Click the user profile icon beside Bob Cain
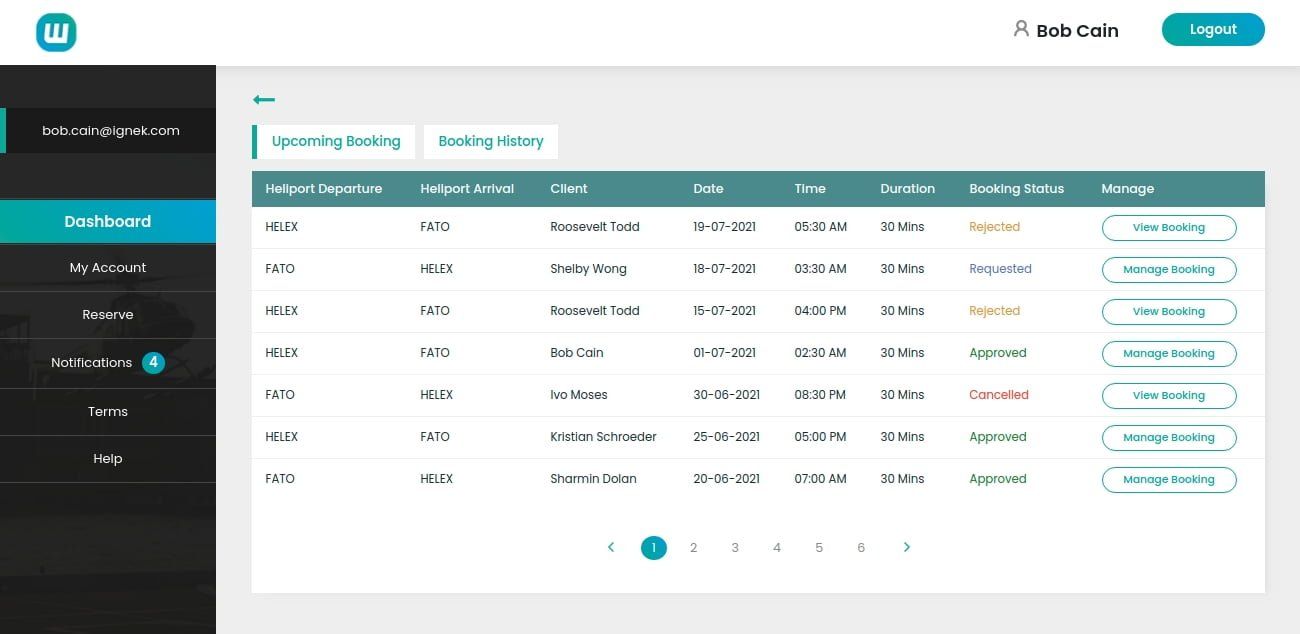 point(1020,30)
